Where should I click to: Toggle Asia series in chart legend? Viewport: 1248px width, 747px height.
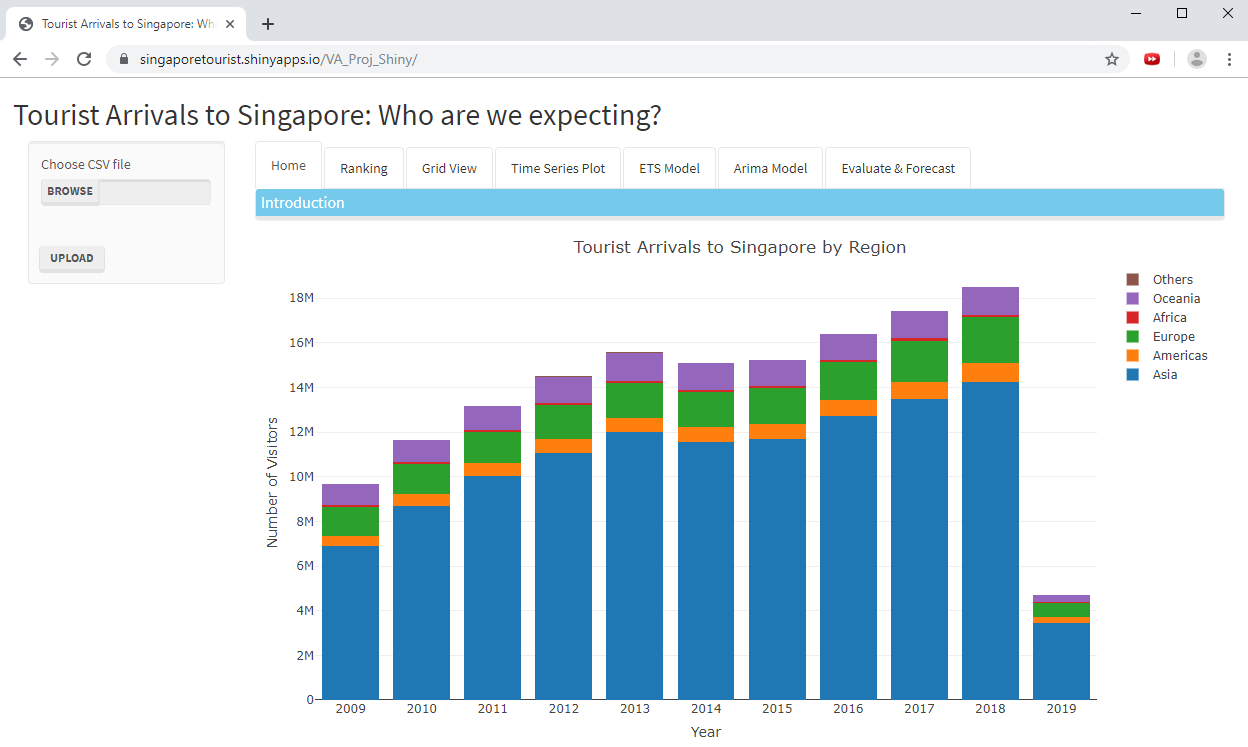pyautogui.click(x=1164, y=375)
